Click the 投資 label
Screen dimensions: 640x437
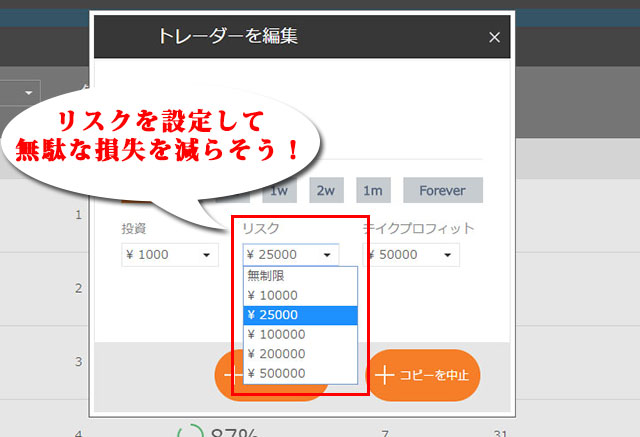click(134, 228)
